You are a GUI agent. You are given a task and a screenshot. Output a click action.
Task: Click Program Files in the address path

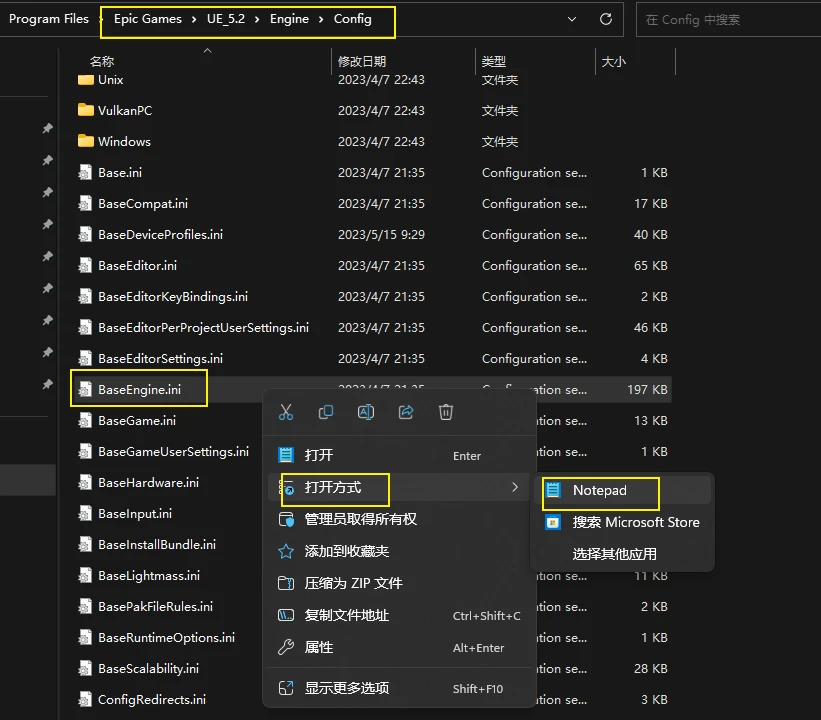pyautogui.click(x=49, y=19)
